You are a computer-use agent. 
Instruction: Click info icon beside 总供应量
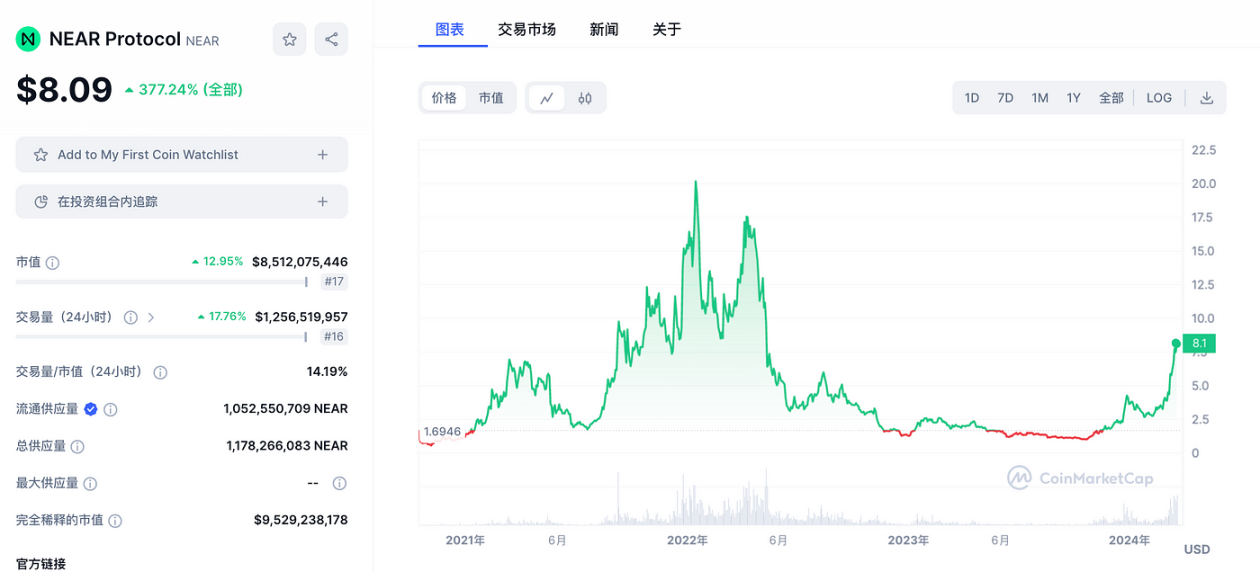[x=77, y=446]
